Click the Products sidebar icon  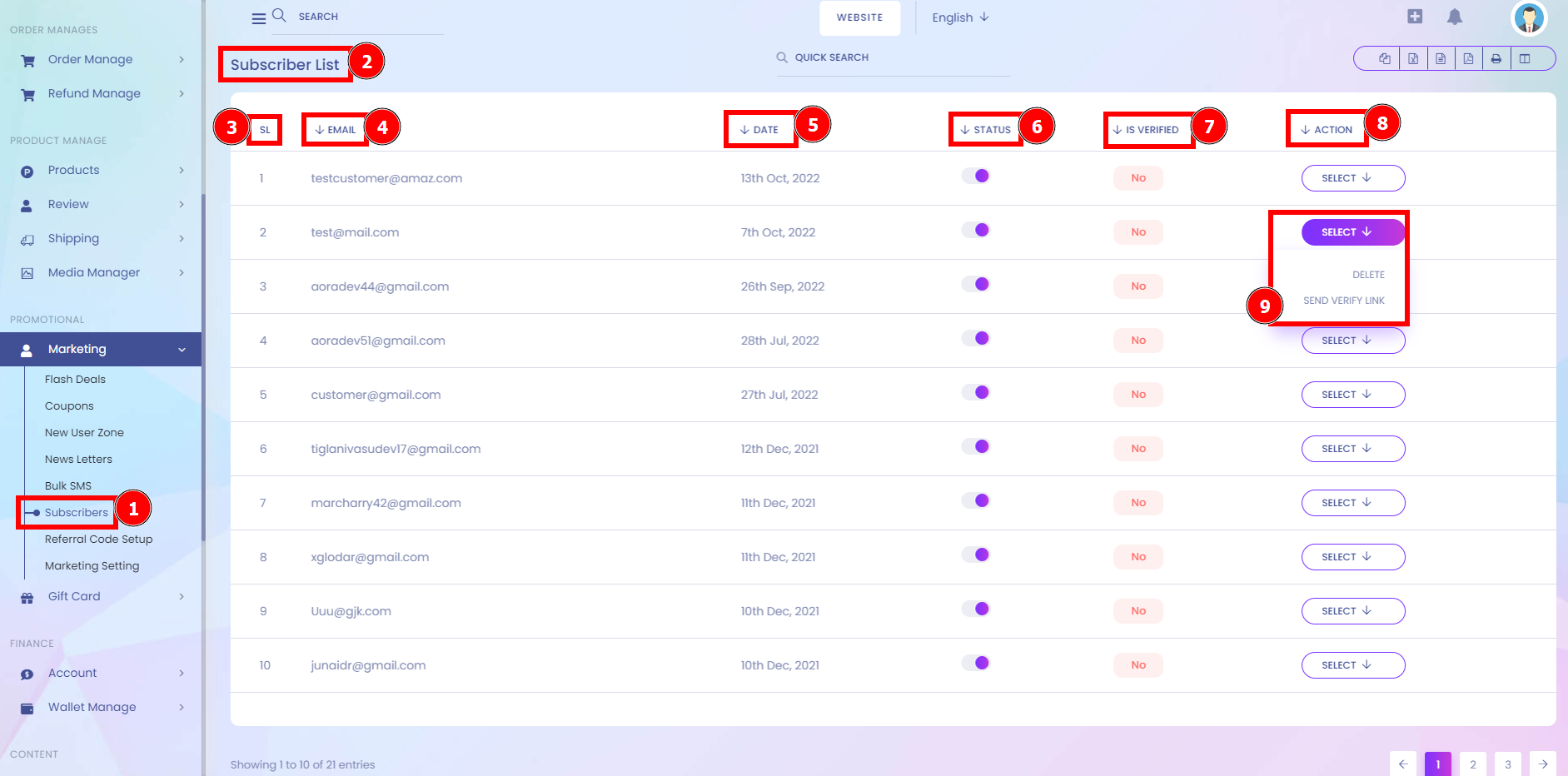click(27, 172)
